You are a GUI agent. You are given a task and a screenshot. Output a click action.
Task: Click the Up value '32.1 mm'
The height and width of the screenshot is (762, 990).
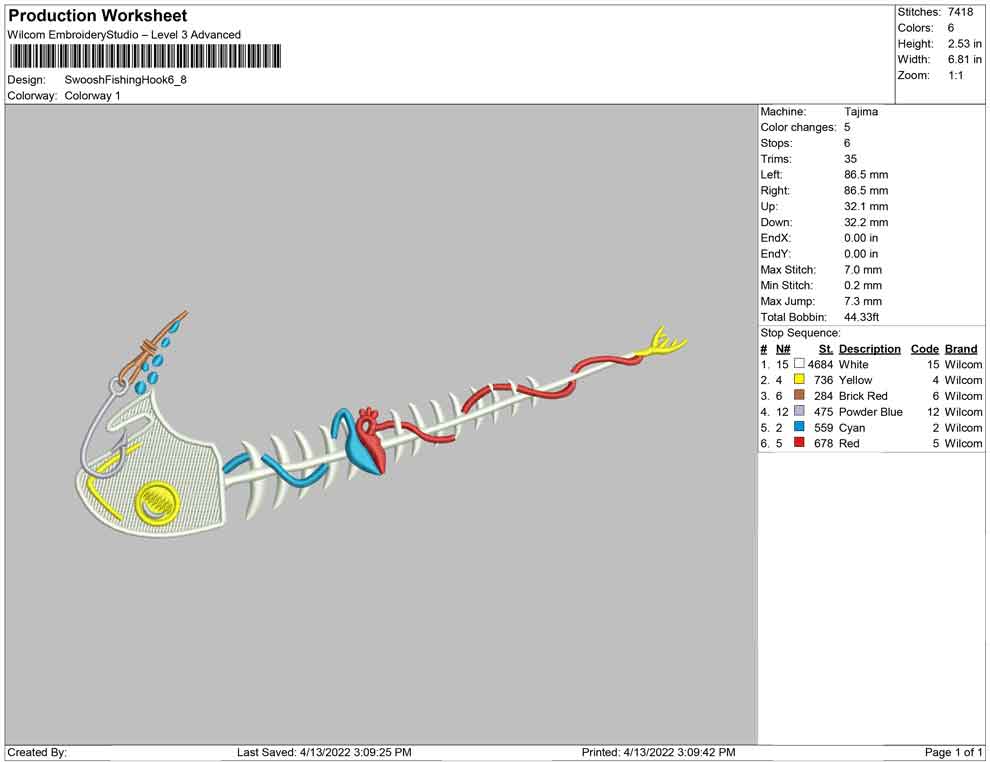click(866, 206)
